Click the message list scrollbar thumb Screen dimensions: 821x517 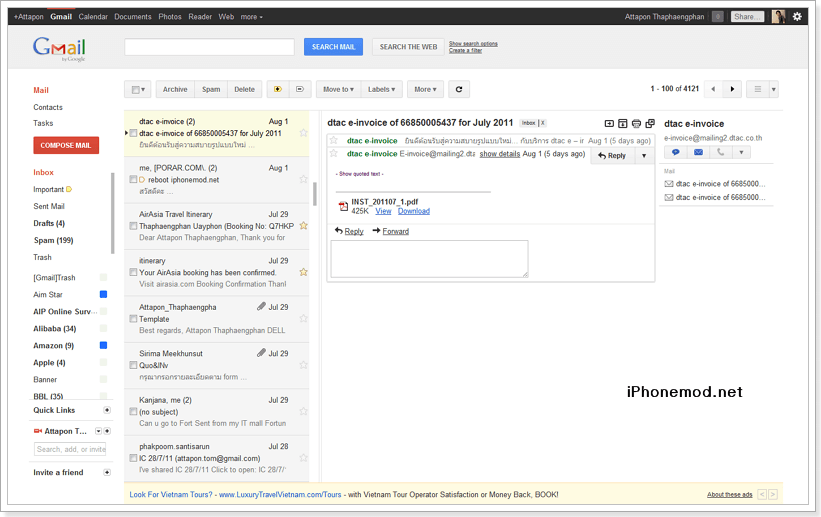click(x=315, y=194)
